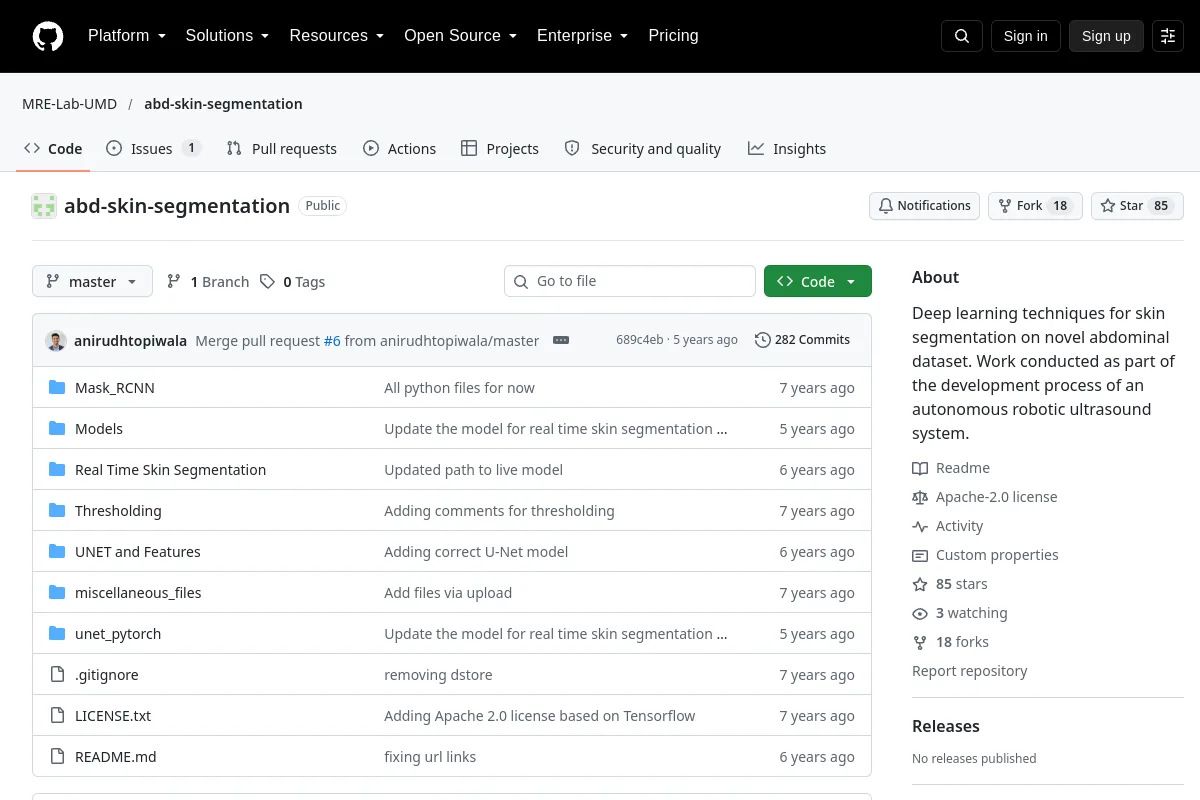The width and height of the screenshot is (1200, 800).
Task: Click the Readme book icon
Action: [920, 468]
